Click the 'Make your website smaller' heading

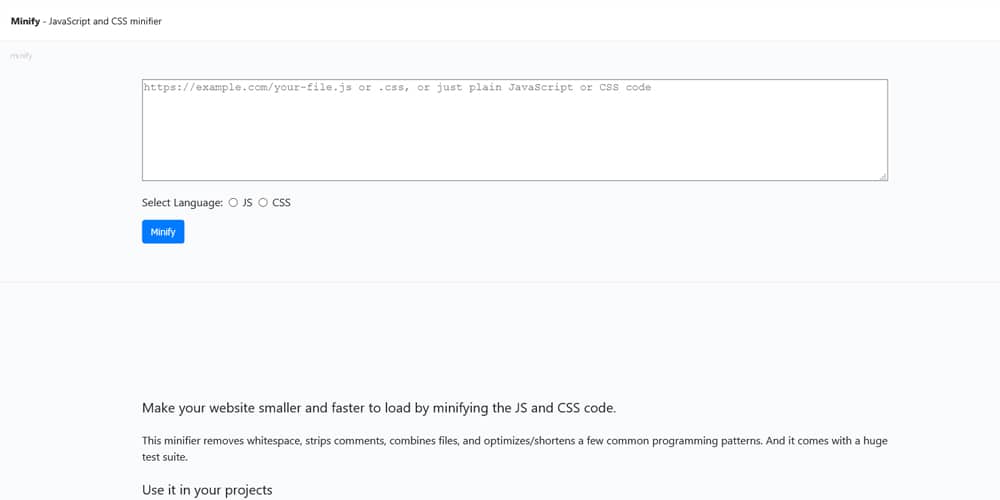click(379, 408)
